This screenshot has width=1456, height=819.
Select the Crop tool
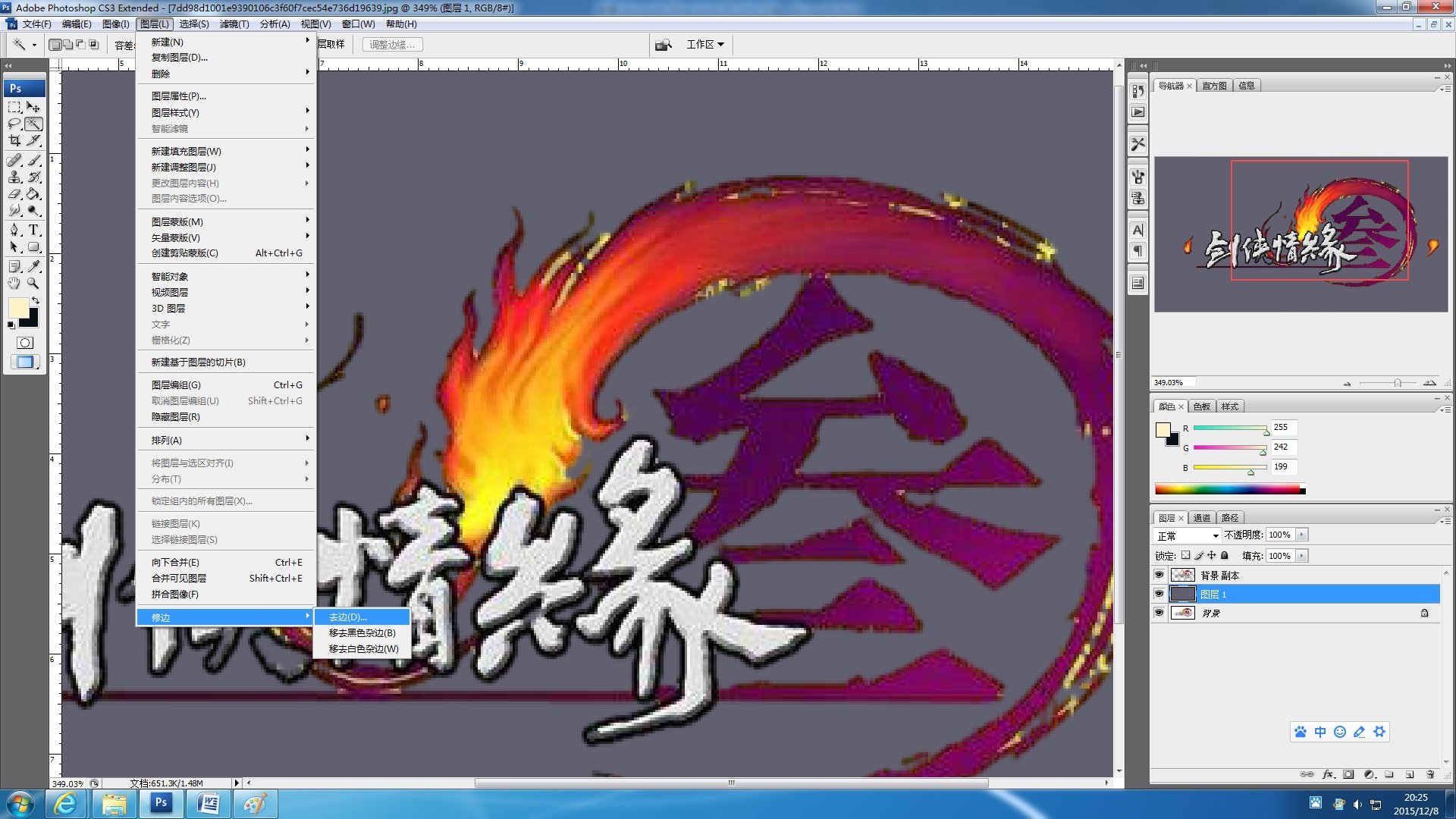tap(14, 141)
